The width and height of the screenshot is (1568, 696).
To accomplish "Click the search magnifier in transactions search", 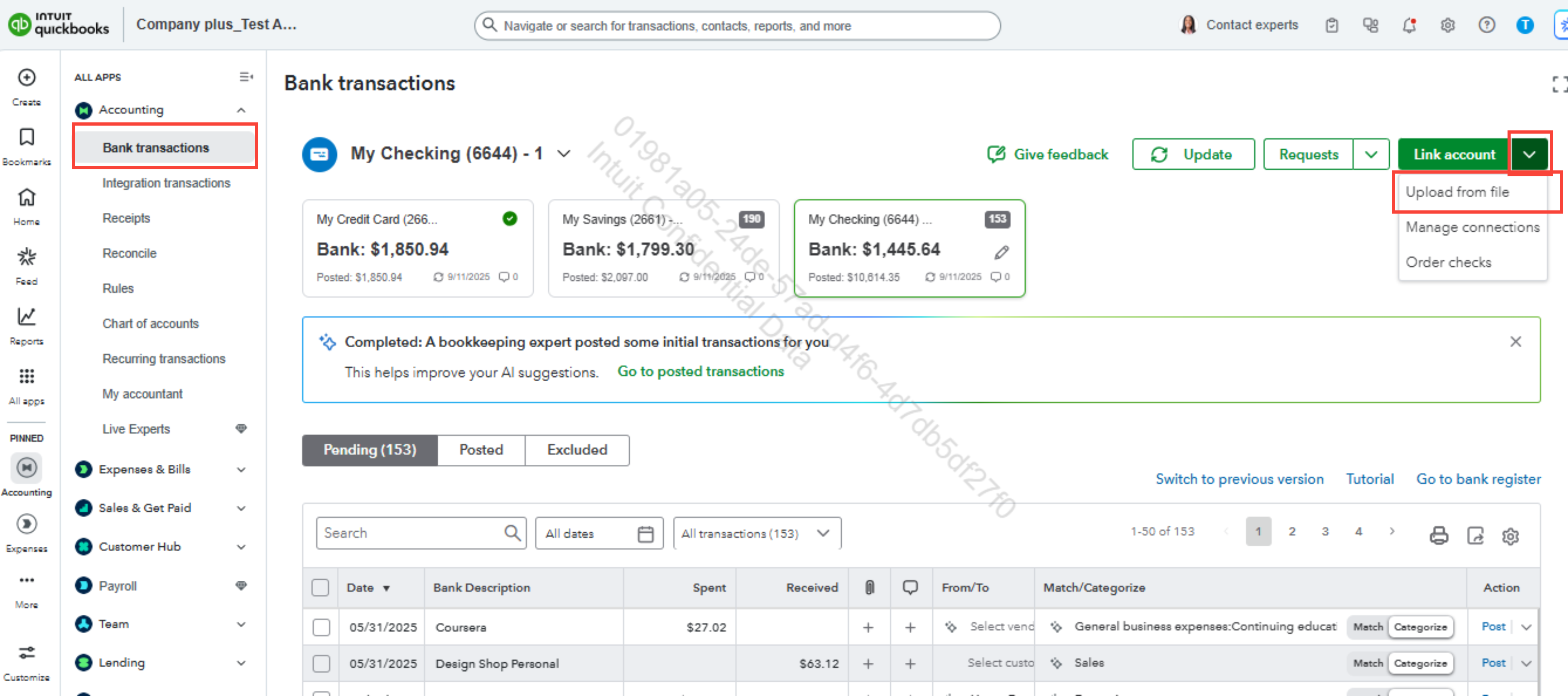I will click(512, 533).
